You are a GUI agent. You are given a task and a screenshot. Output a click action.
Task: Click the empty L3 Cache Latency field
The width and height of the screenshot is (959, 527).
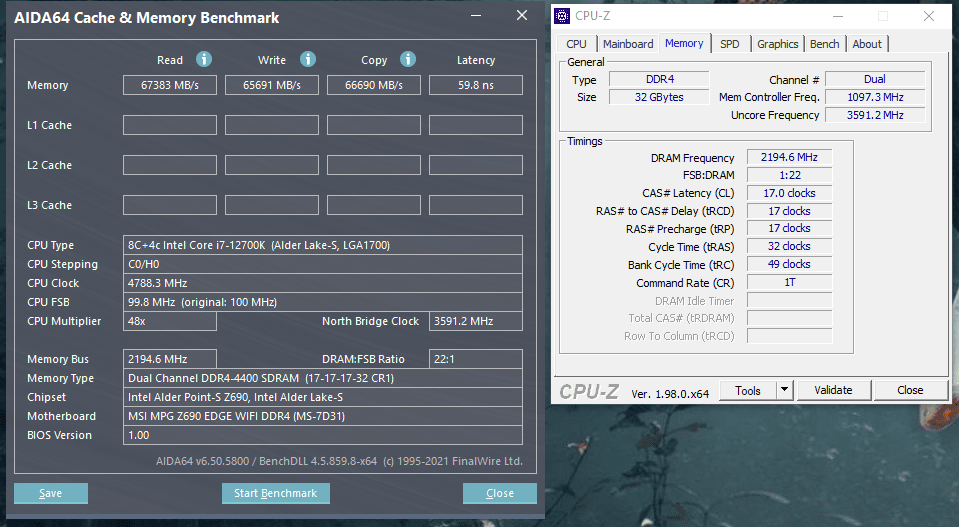(476, 205)
